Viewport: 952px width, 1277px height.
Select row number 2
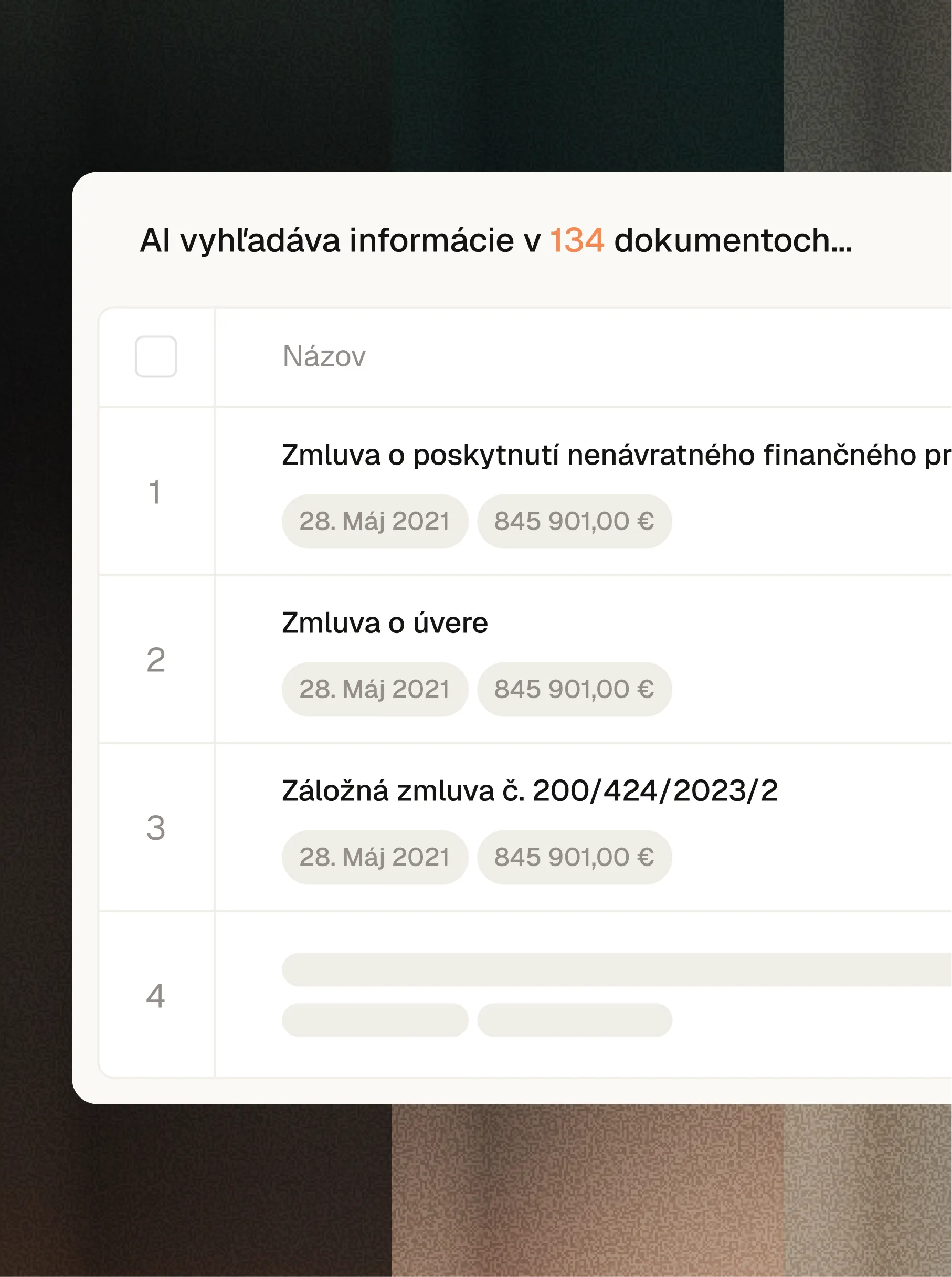(155, 660)
